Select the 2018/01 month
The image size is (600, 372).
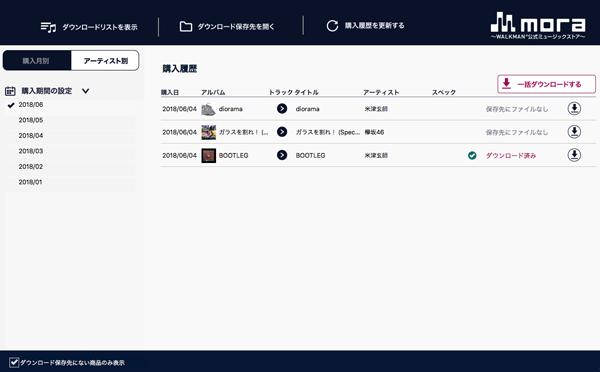[31, 182]
